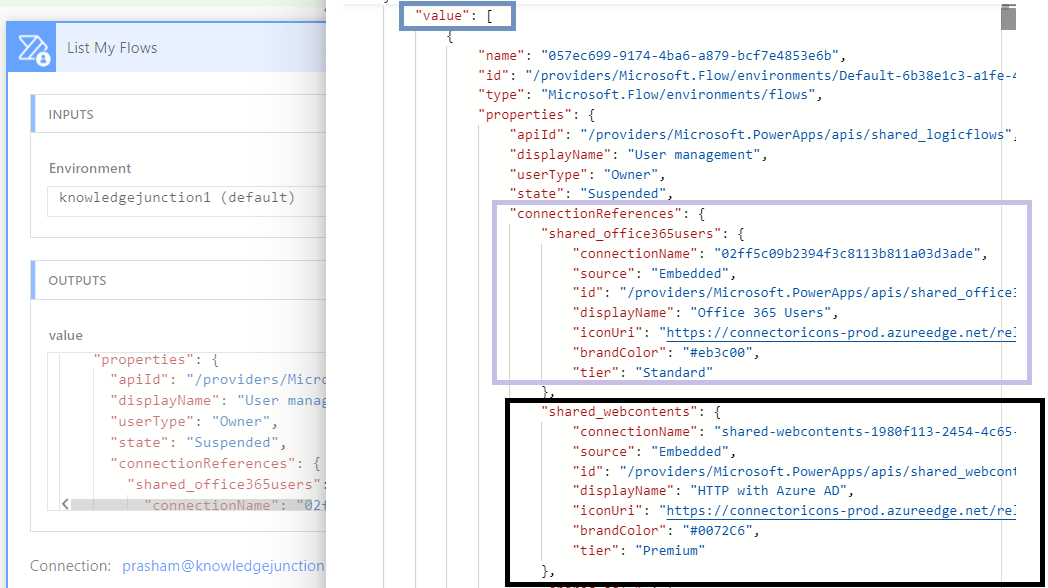Viewport: 1048px width, 588px height.
Task: Click "connectionReferences" line in left value box
Action: tap(215, 464)
